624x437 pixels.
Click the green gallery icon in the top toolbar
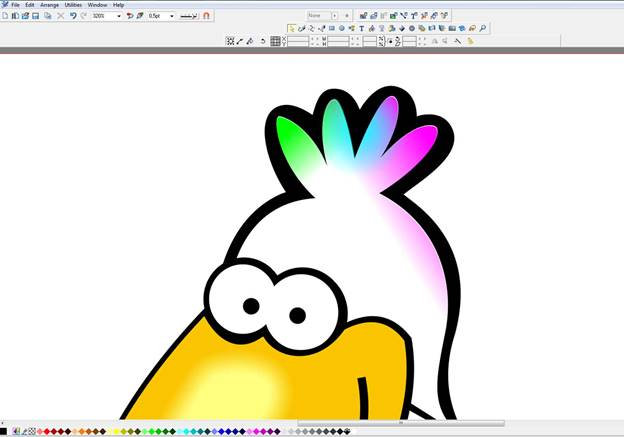[x=393, y=16]
